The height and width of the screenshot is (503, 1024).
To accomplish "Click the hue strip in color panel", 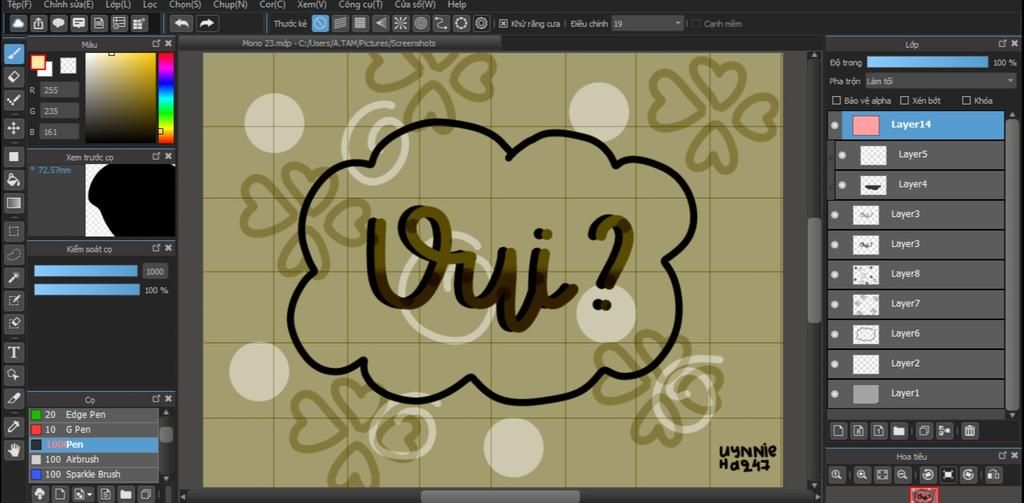I will tap(166, 97).
